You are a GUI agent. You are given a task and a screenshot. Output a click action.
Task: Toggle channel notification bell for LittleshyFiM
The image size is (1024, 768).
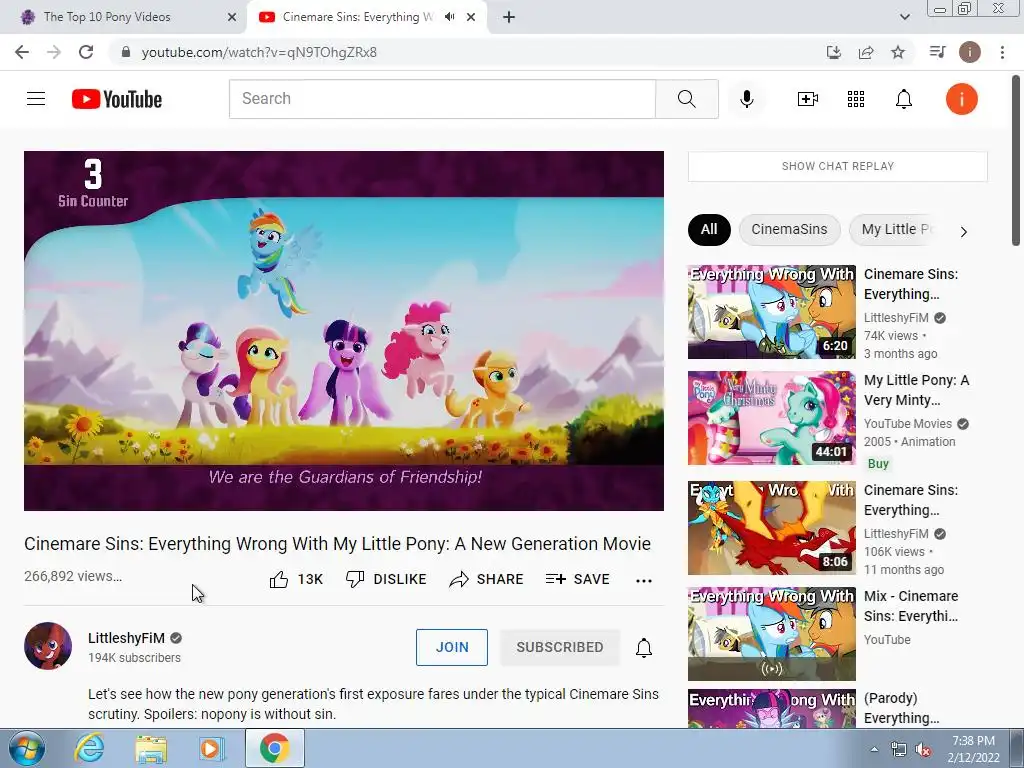click(644, 647)
